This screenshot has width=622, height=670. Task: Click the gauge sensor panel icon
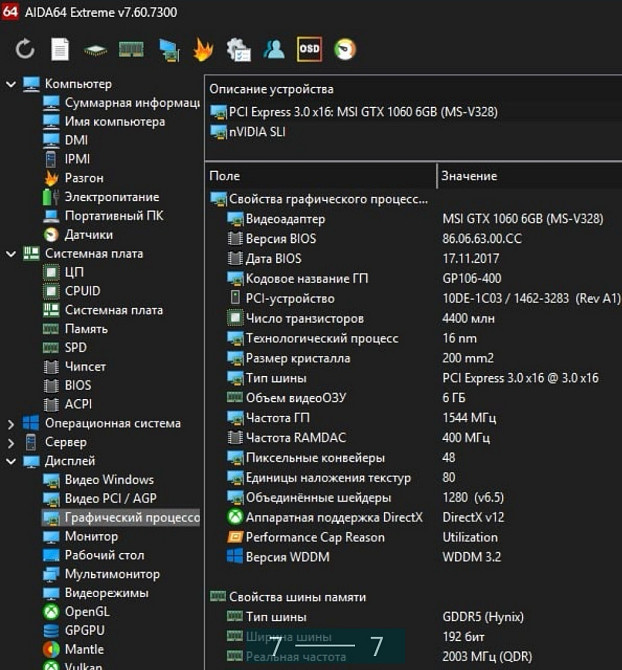(345, 49)
